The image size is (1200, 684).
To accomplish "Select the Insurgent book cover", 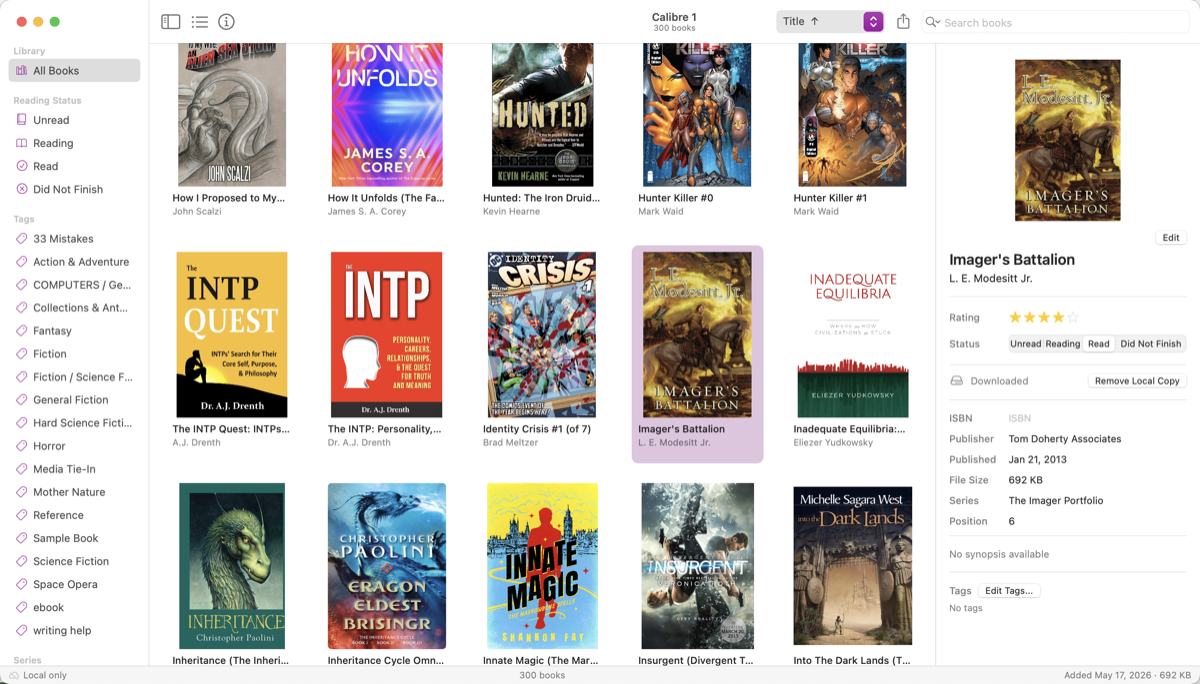I will pyautogui.click(x=697, y=566).
